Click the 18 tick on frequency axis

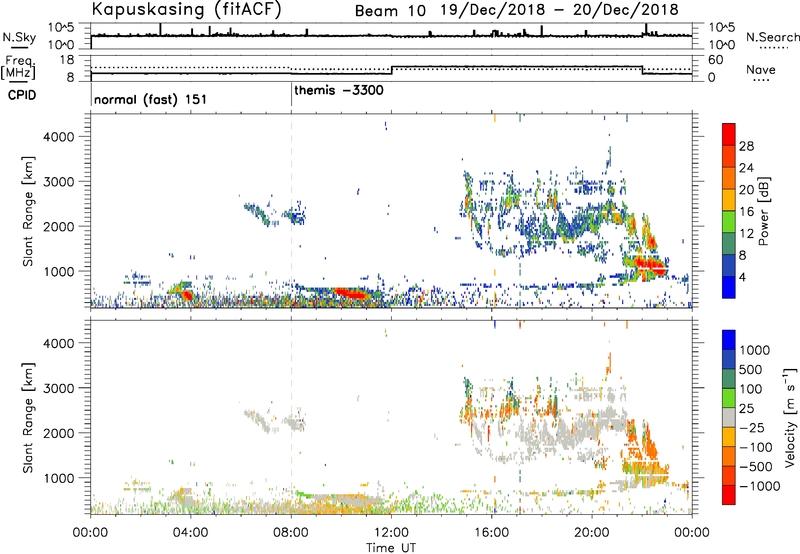click(x=67, y=60)
